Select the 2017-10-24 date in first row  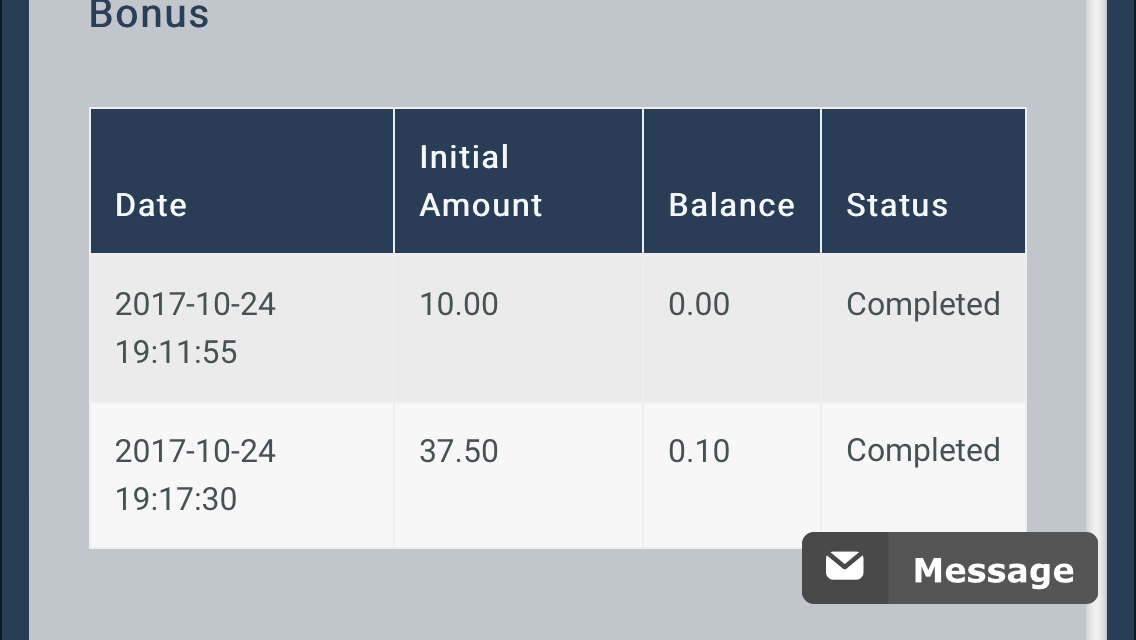coord(196,304)
